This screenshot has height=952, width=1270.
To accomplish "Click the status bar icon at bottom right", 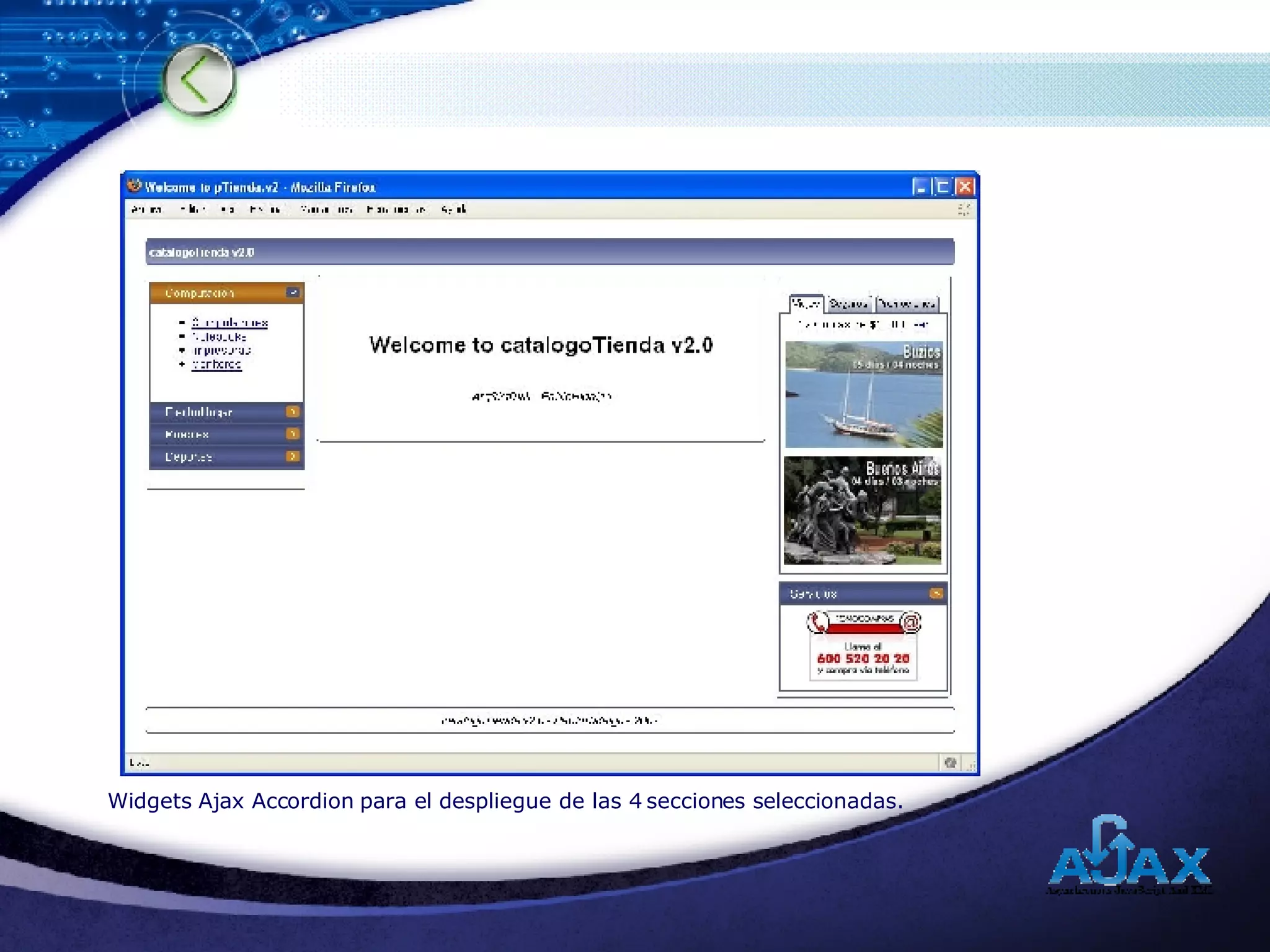I will [950, 762].
